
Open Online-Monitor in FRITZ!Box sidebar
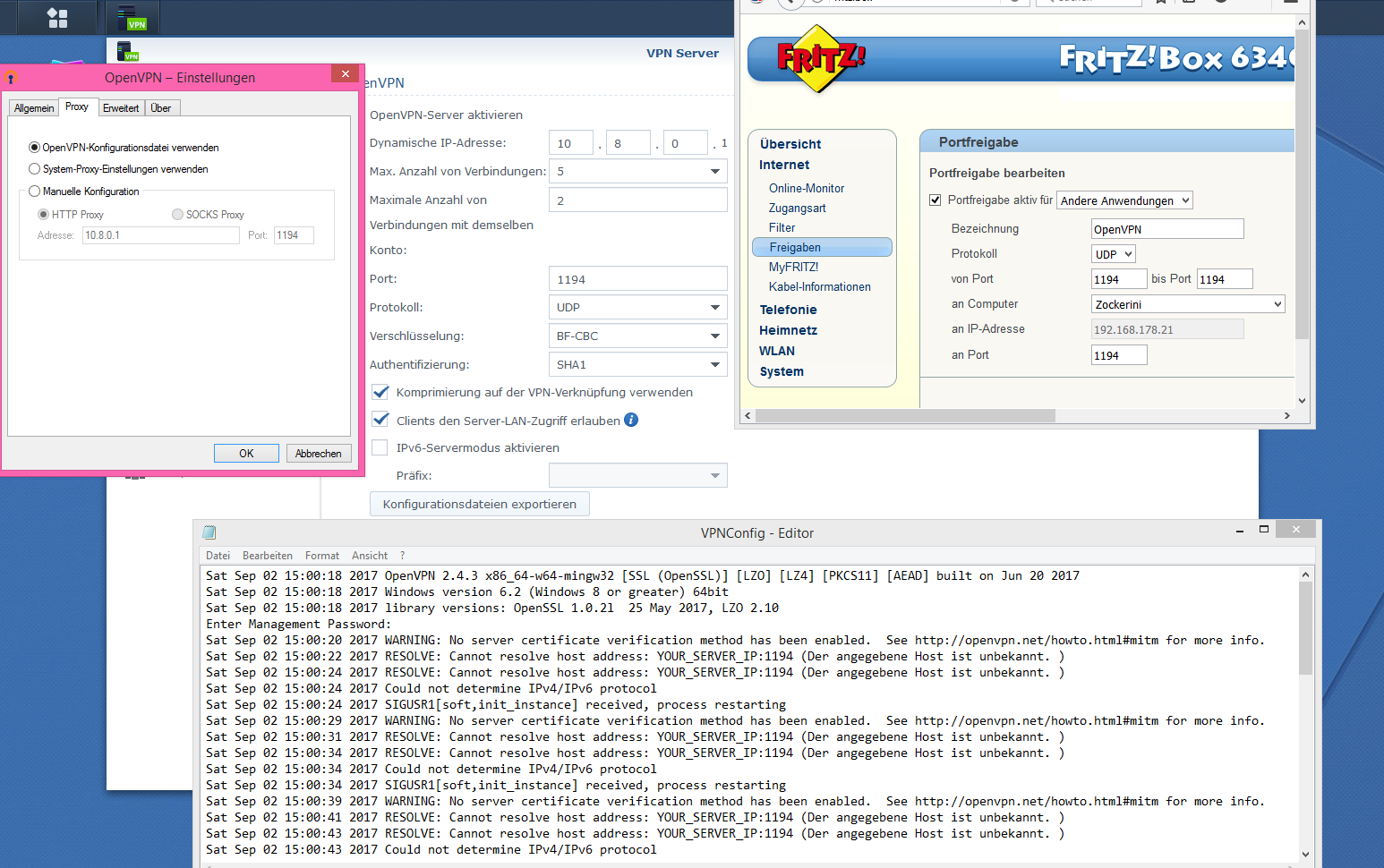807,188
